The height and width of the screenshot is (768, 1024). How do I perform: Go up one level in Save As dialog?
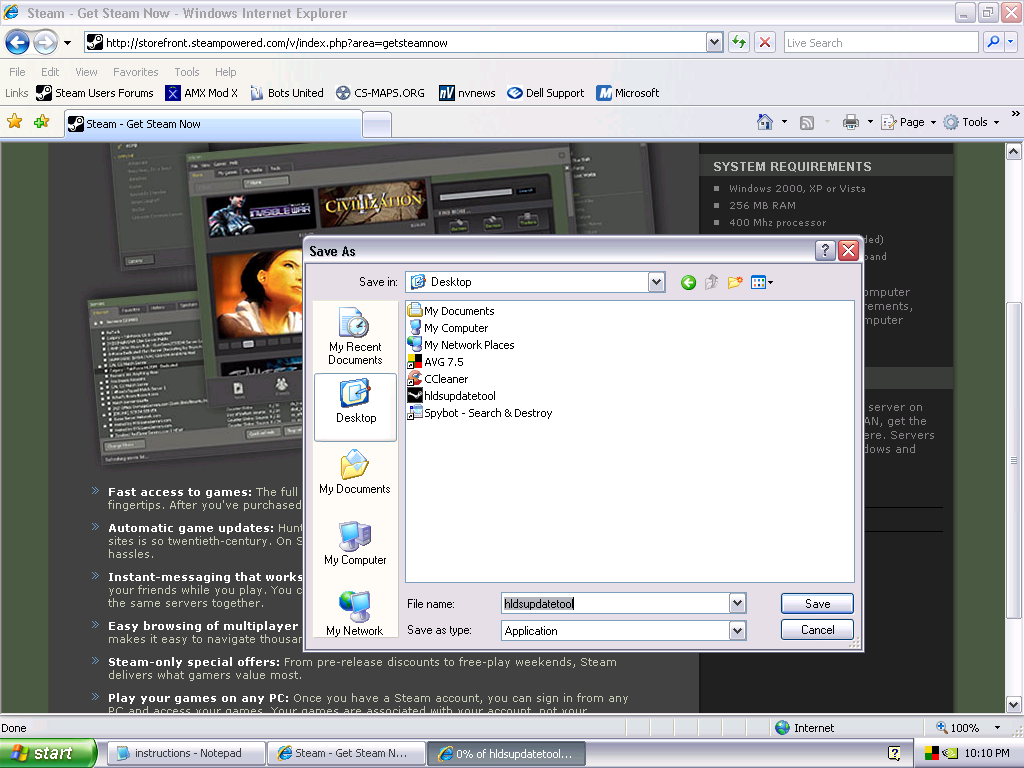tap(712, 282)
